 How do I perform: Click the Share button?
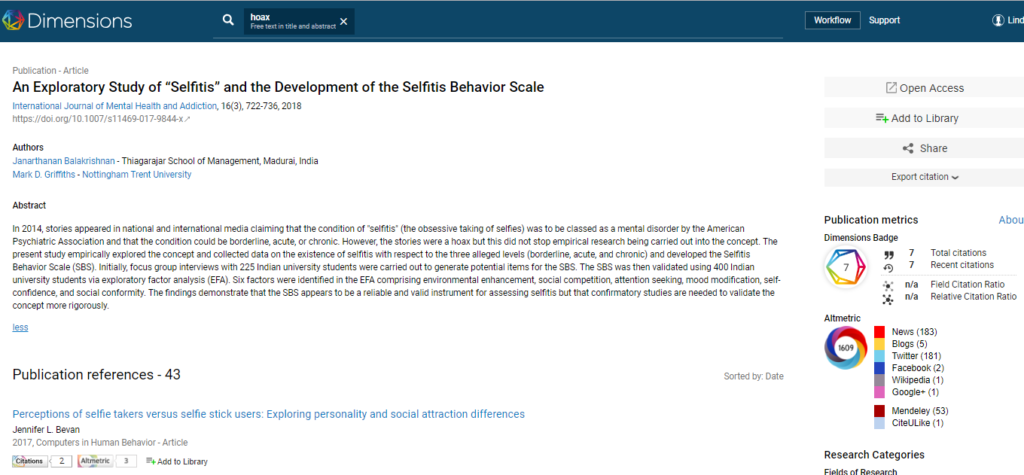point(924,148)
